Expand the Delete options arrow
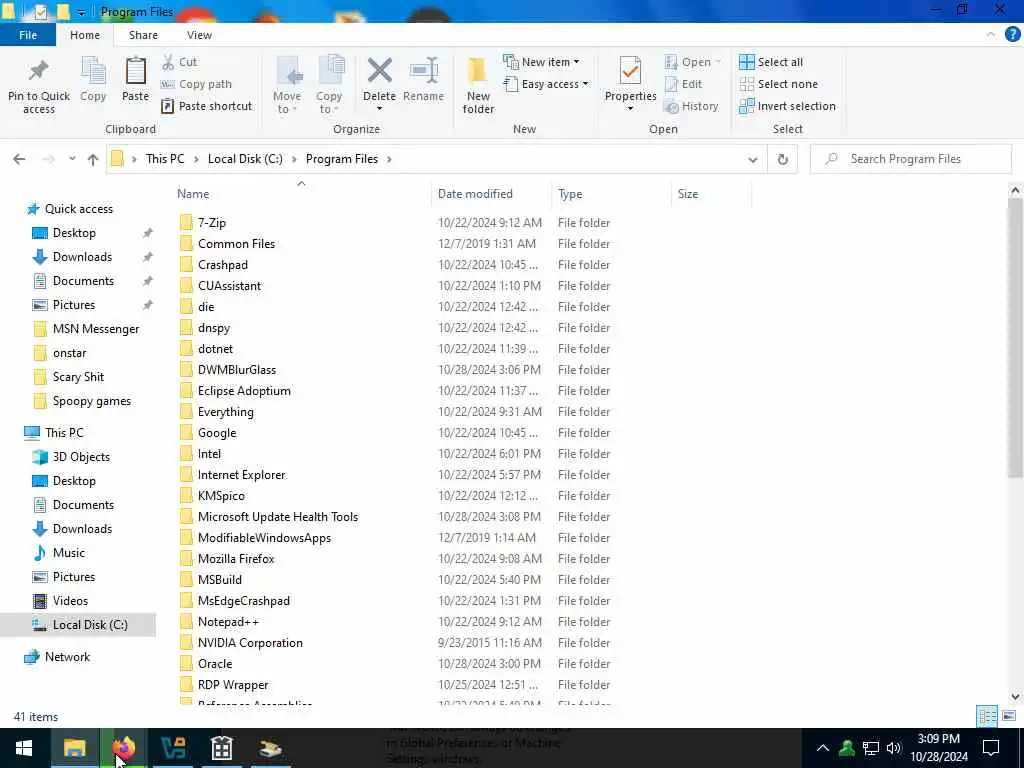This screenshot has width=1024, height=768. click(379, 109)
